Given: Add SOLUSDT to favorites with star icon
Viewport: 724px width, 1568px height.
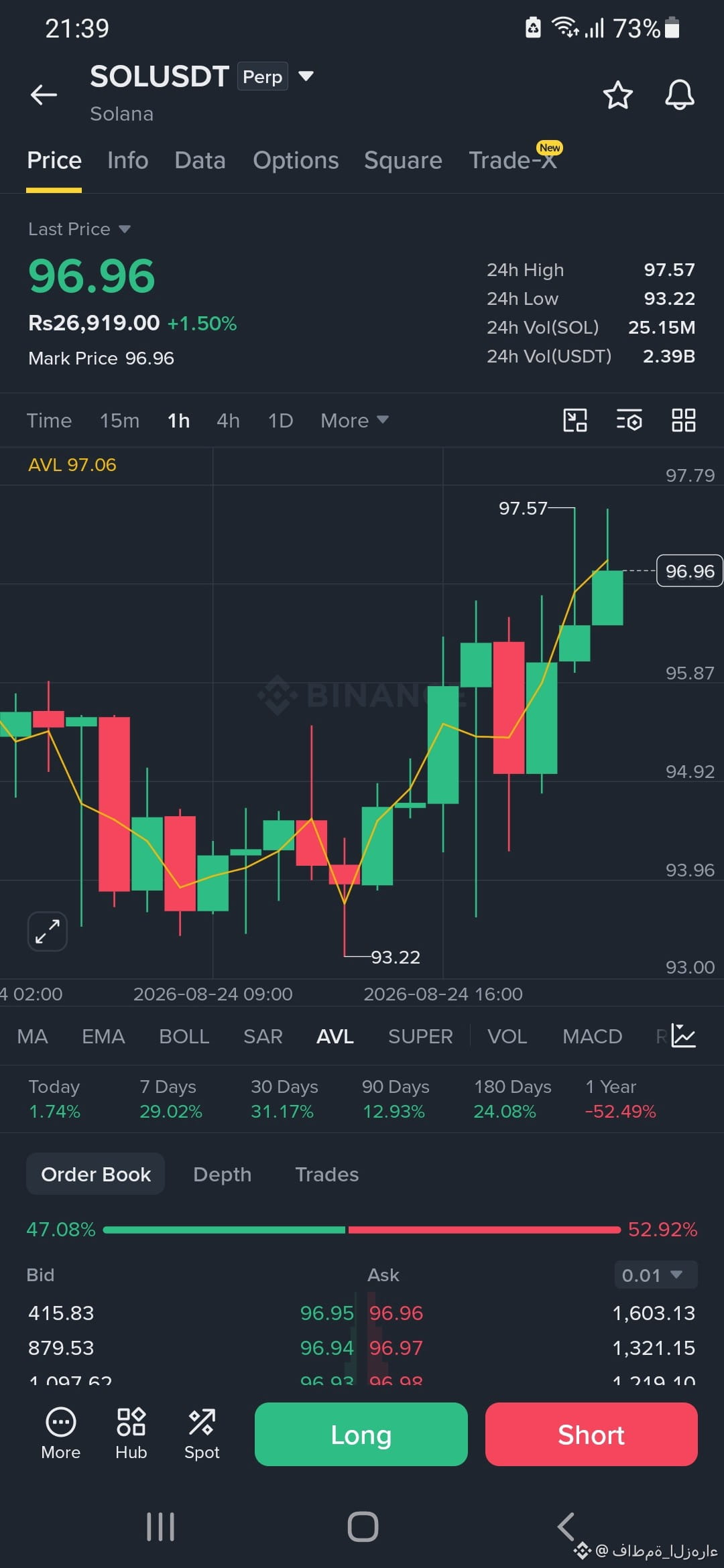Looking at the screenshot, I should tap(617, 94).
